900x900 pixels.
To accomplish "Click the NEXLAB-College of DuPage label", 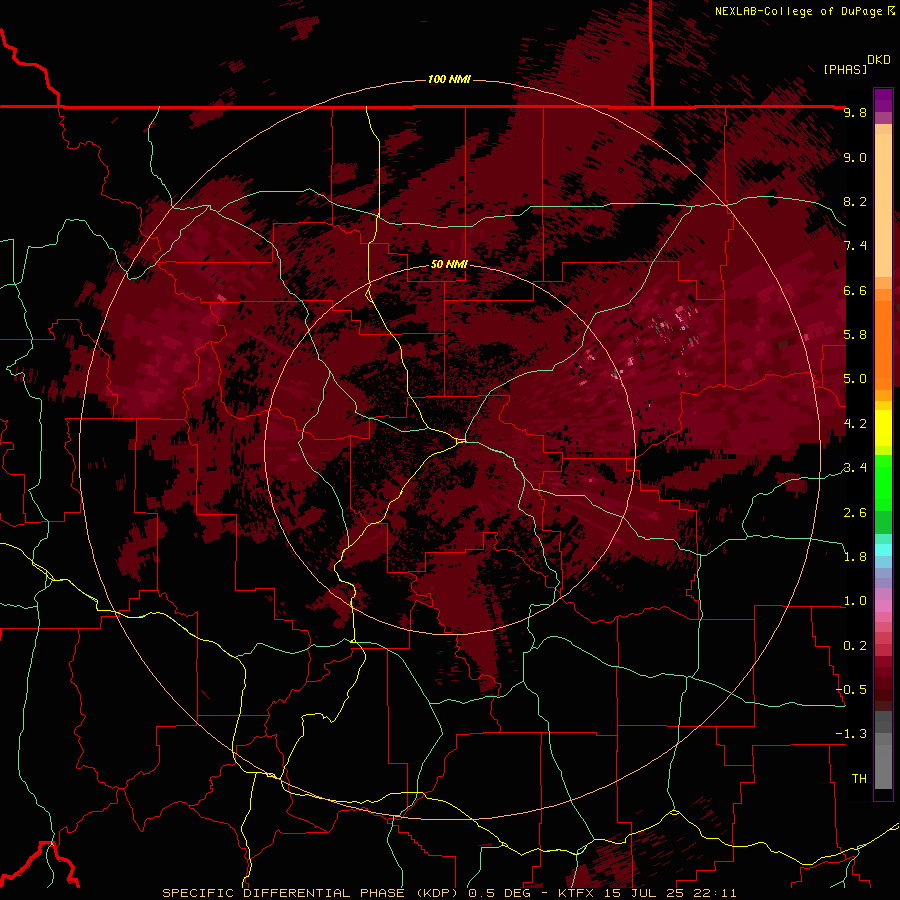I will click(x=799, y=11).
